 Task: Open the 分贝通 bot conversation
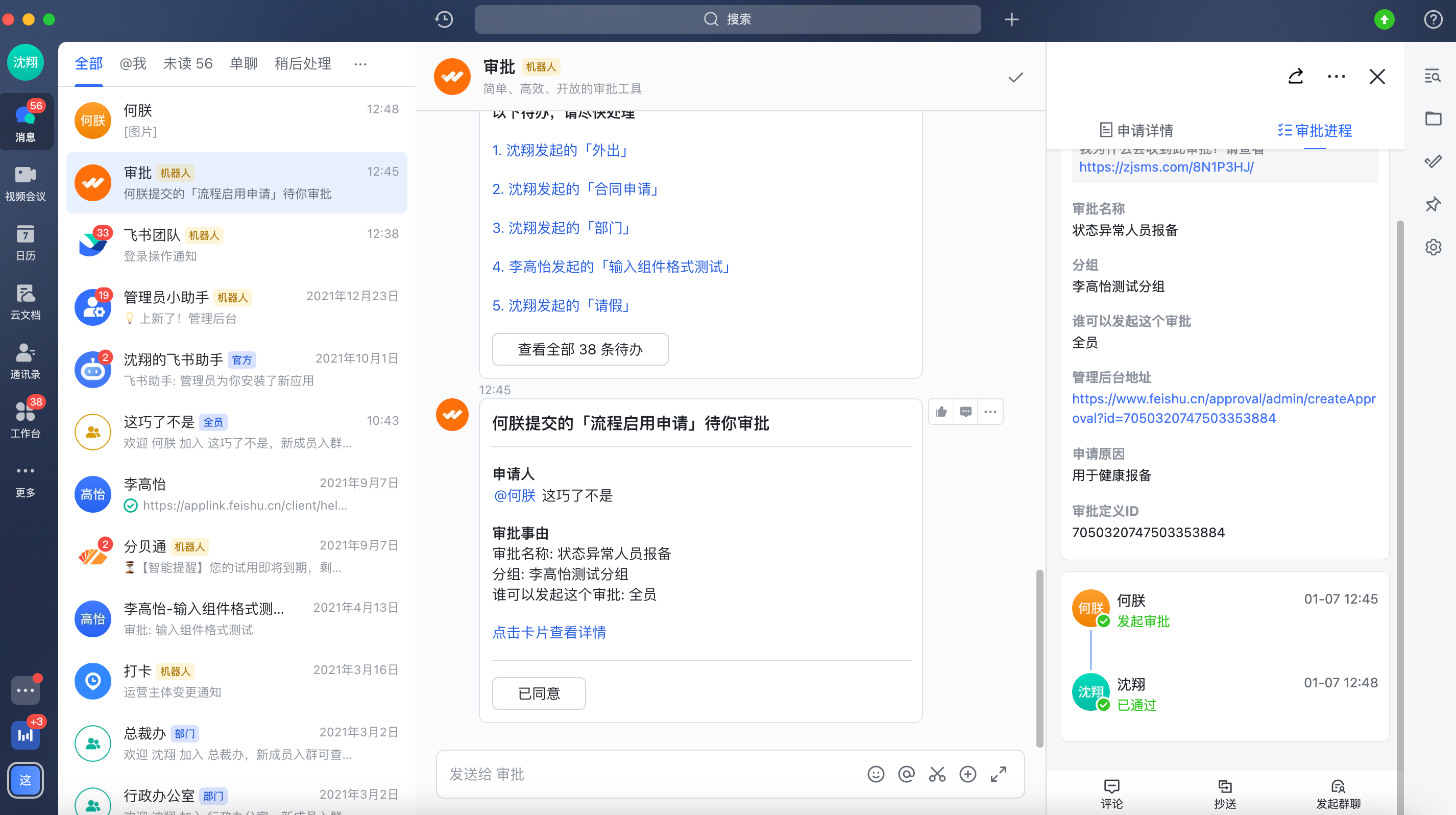click(x=236, y=556)
